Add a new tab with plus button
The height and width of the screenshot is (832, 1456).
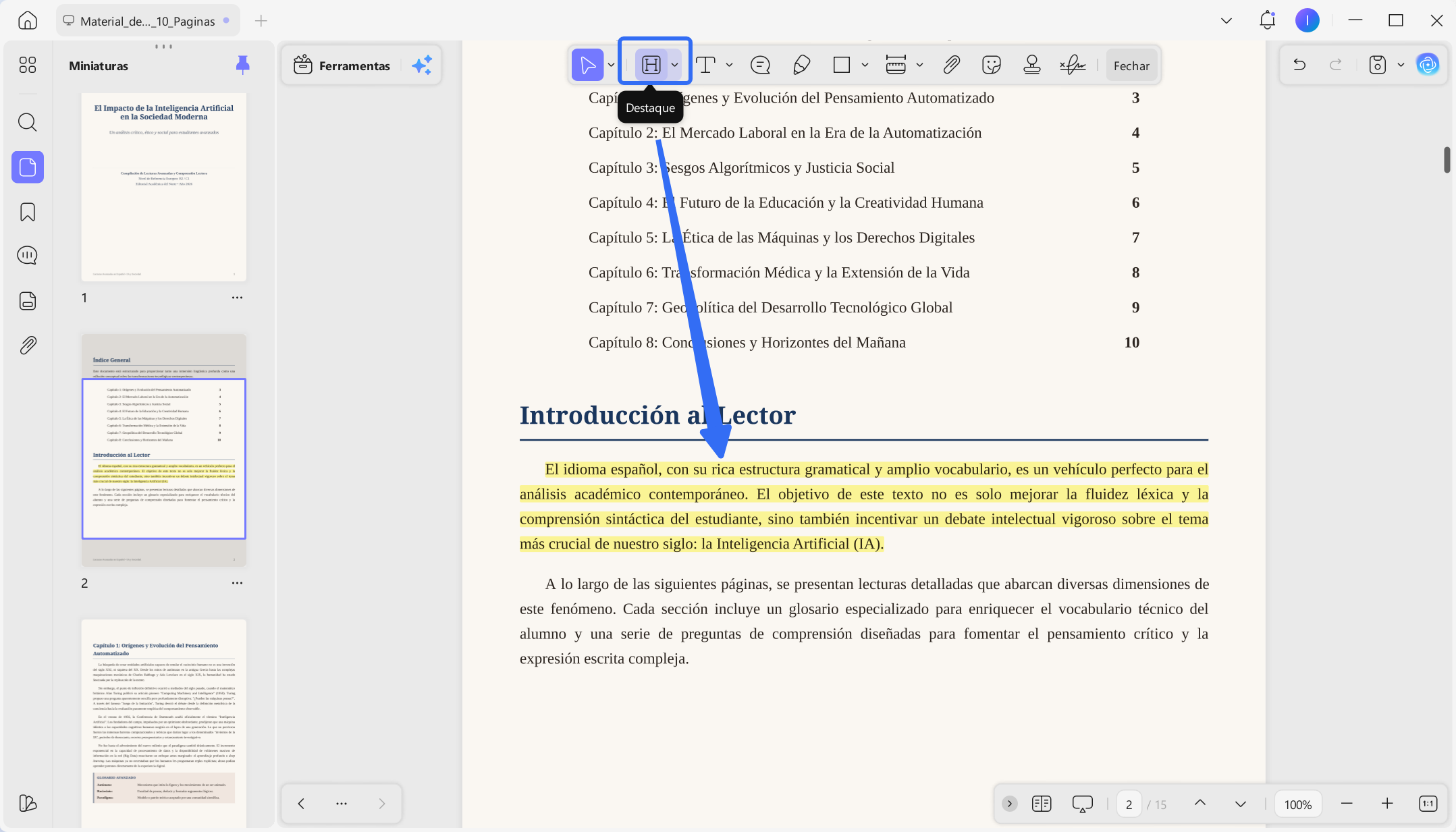click(x=261, y=21)
